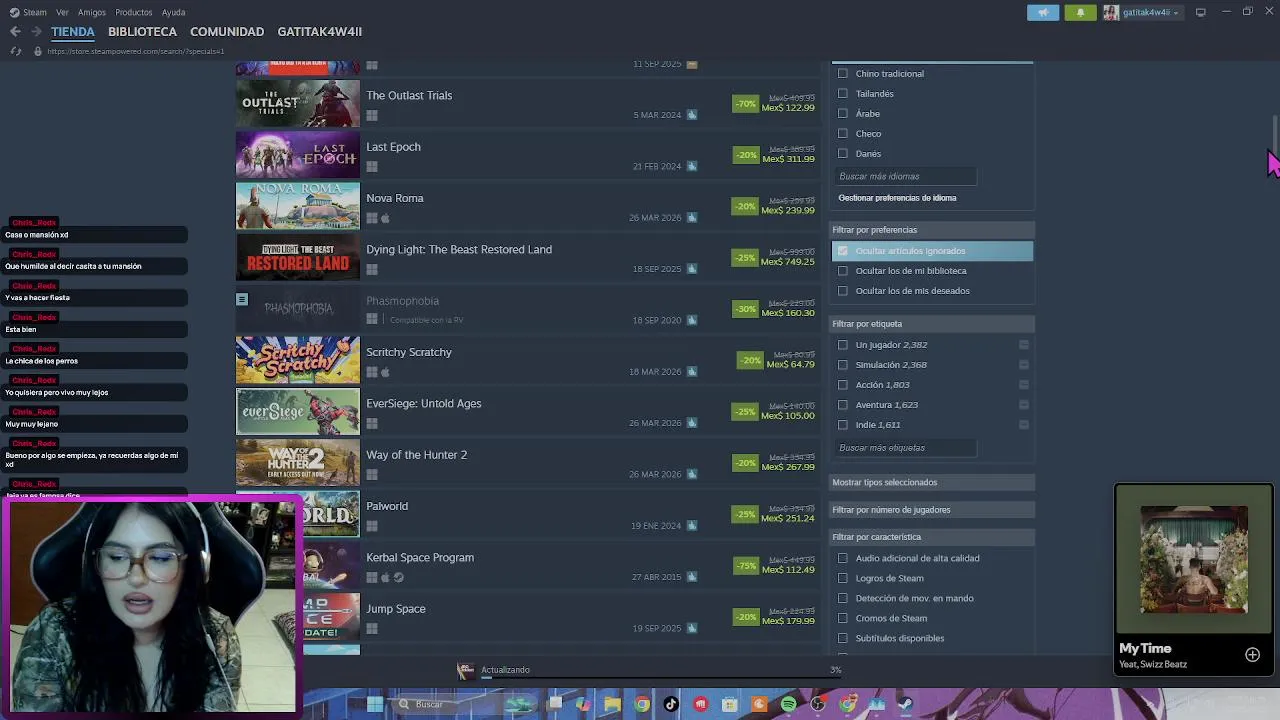Add My Time song with the plus icon
The width and height of the screenshot is (1280, 720).
pyautogui.click(x=1252, y=655)
